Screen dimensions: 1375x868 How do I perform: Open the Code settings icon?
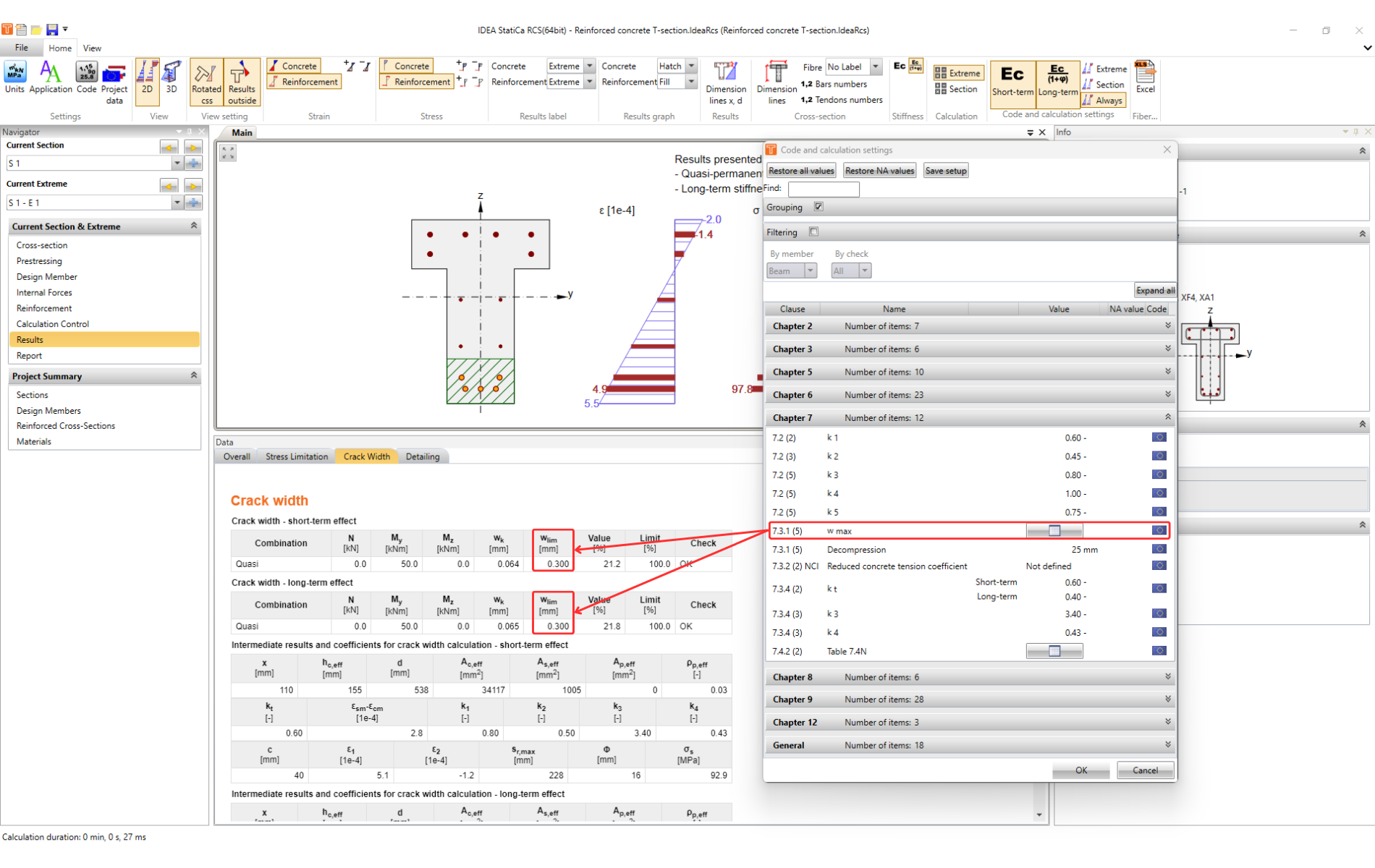(86, 77)
